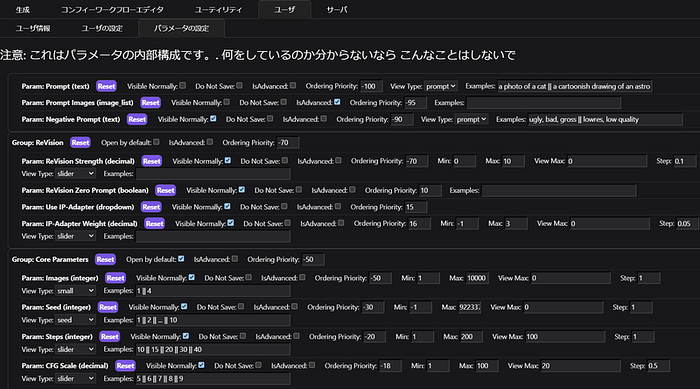Reset the ReVision group

pyautogui.click(x=80, y=142)
